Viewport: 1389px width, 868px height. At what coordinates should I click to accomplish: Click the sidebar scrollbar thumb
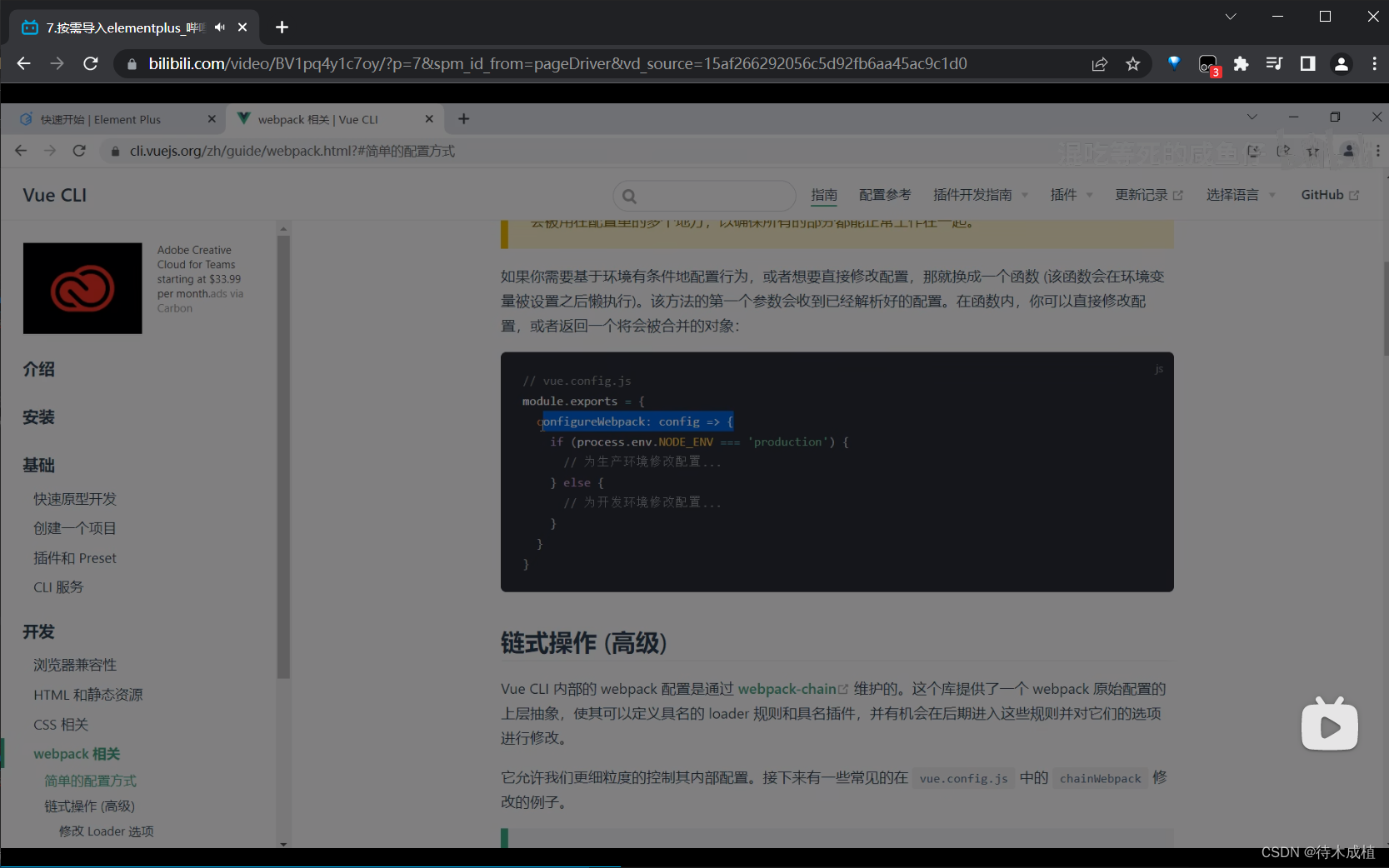(x=283, y=456)
